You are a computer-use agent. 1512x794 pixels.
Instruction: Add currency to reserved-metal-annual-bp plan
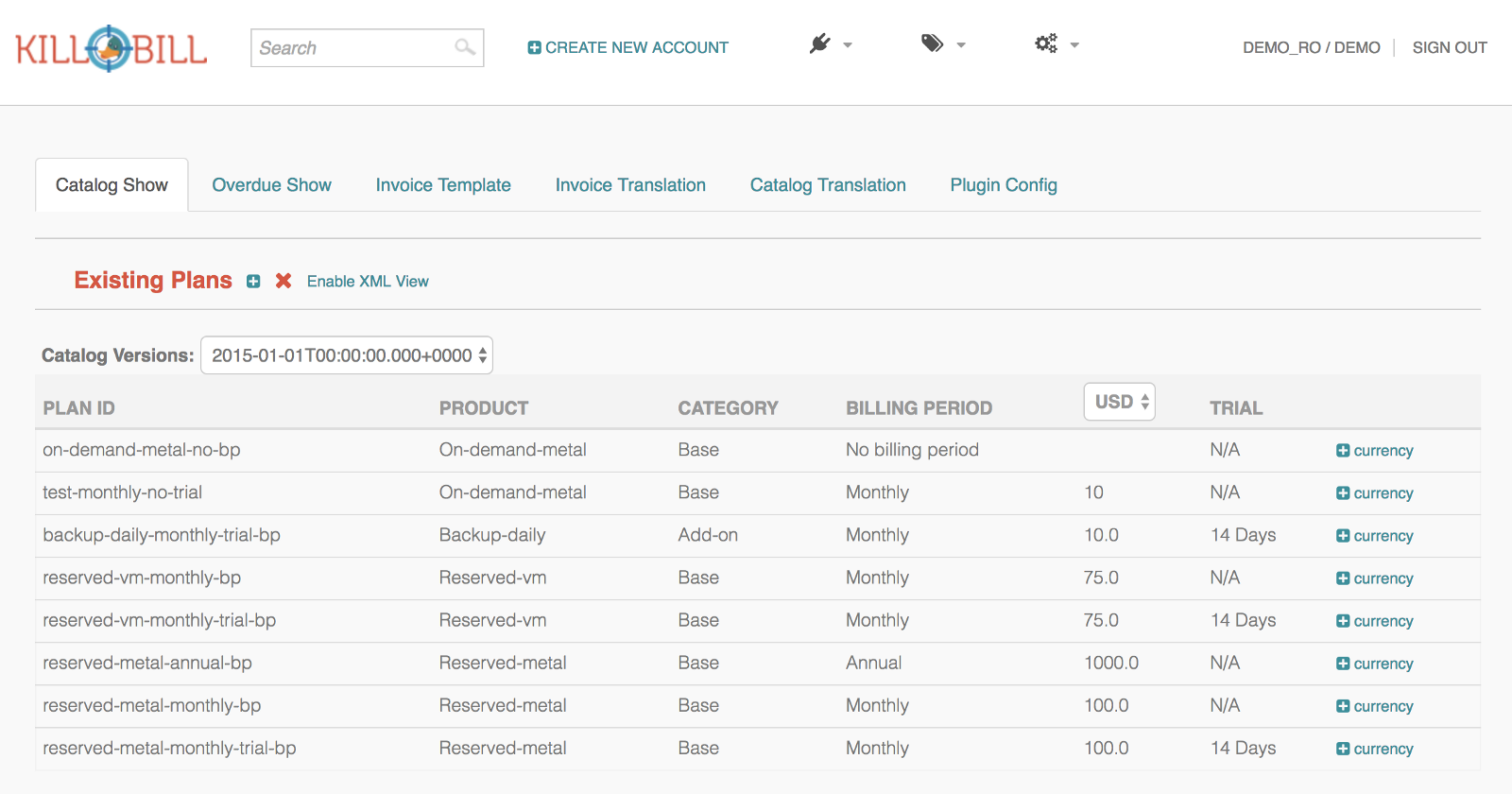tap(1374, 664)
